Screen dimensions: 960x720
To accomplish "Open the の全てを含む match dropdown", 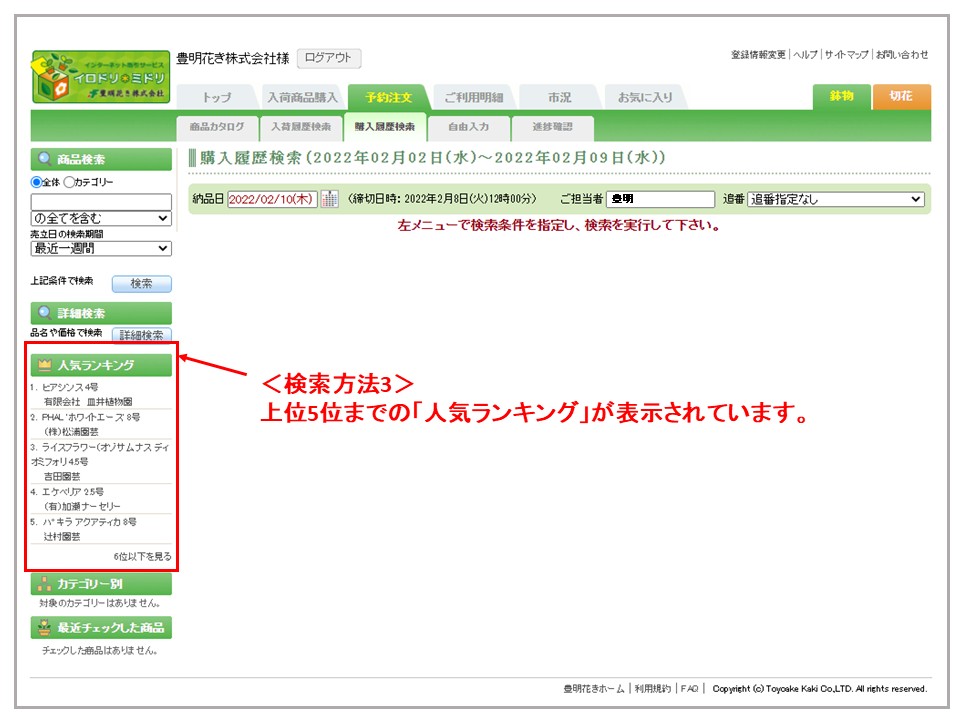I will pyautogui.click(x=100, y=218).
